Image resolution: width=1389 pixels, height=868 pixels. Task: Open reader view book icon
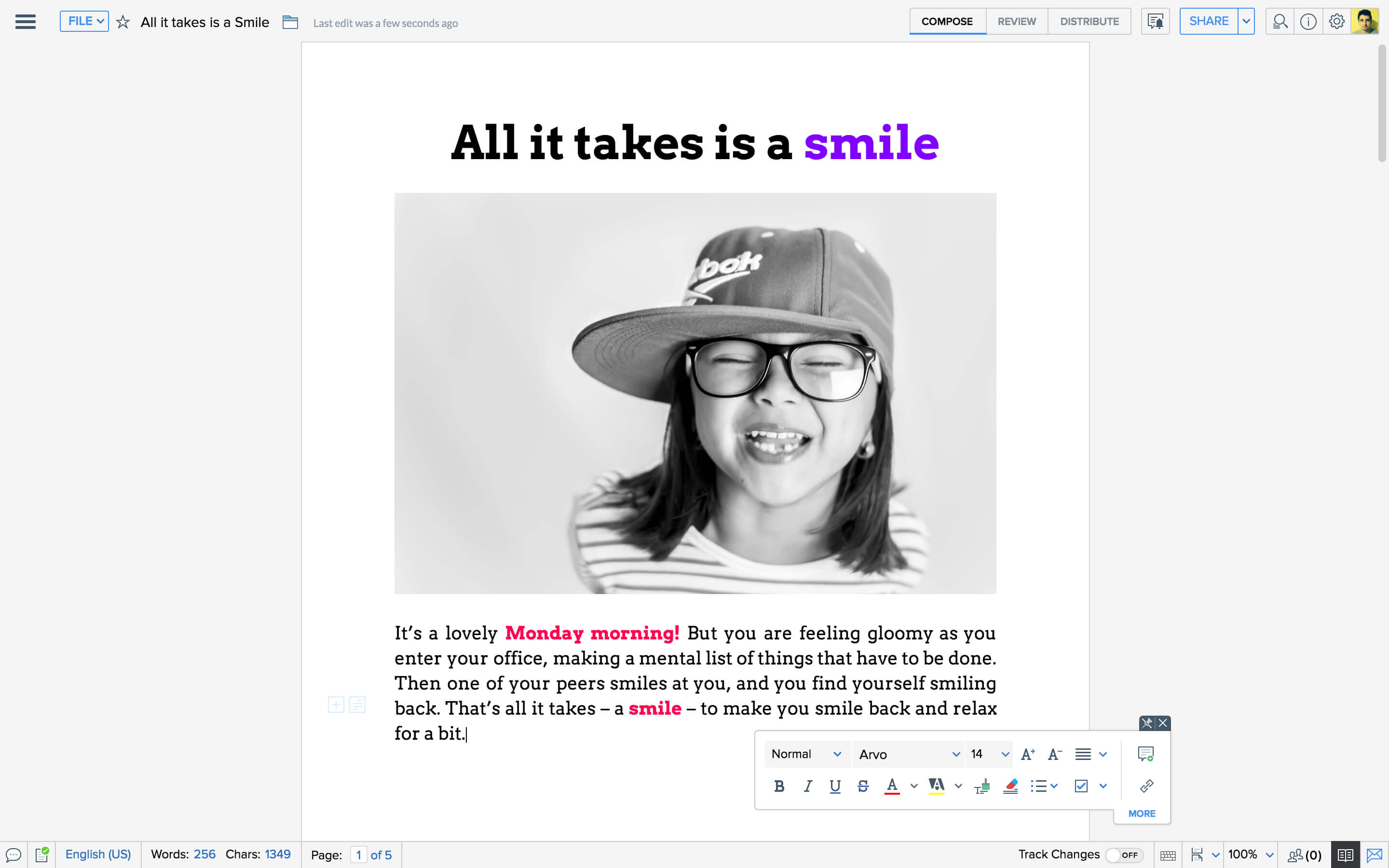point(1345,855)
